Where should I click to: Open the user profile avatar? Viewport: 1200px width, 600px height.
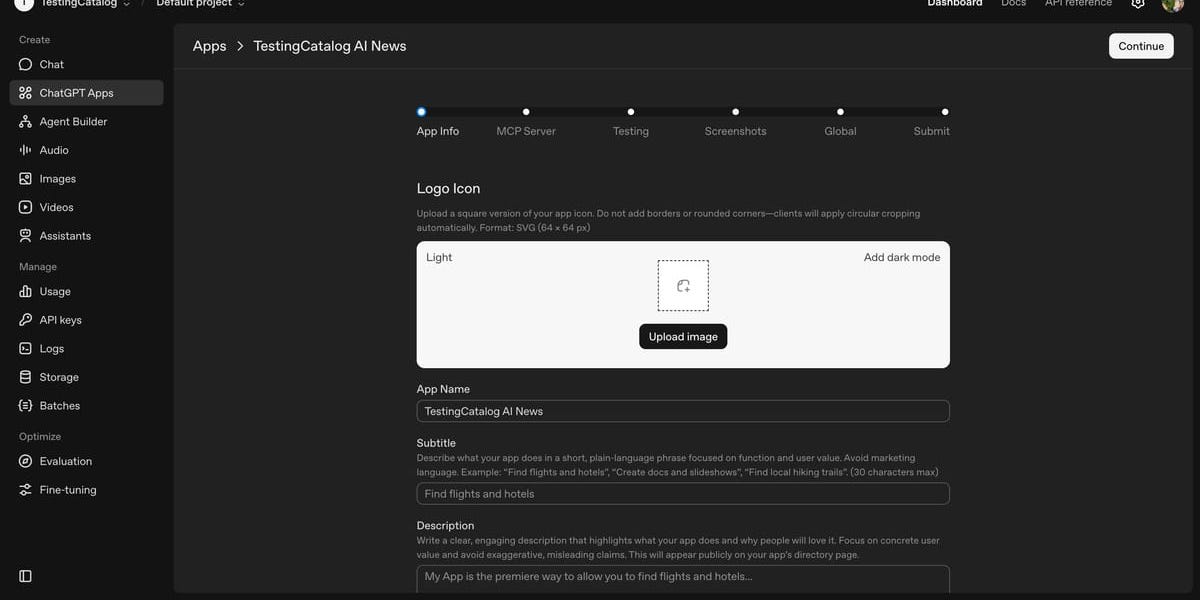[x=1173, y=4]
